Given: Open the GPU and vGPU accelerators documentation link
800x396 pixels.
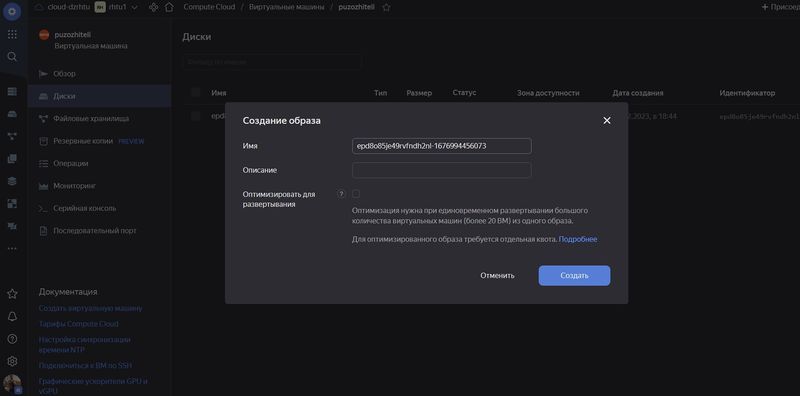Looking at the screenshot, I should pyautogui.click(x=93, y=386).
